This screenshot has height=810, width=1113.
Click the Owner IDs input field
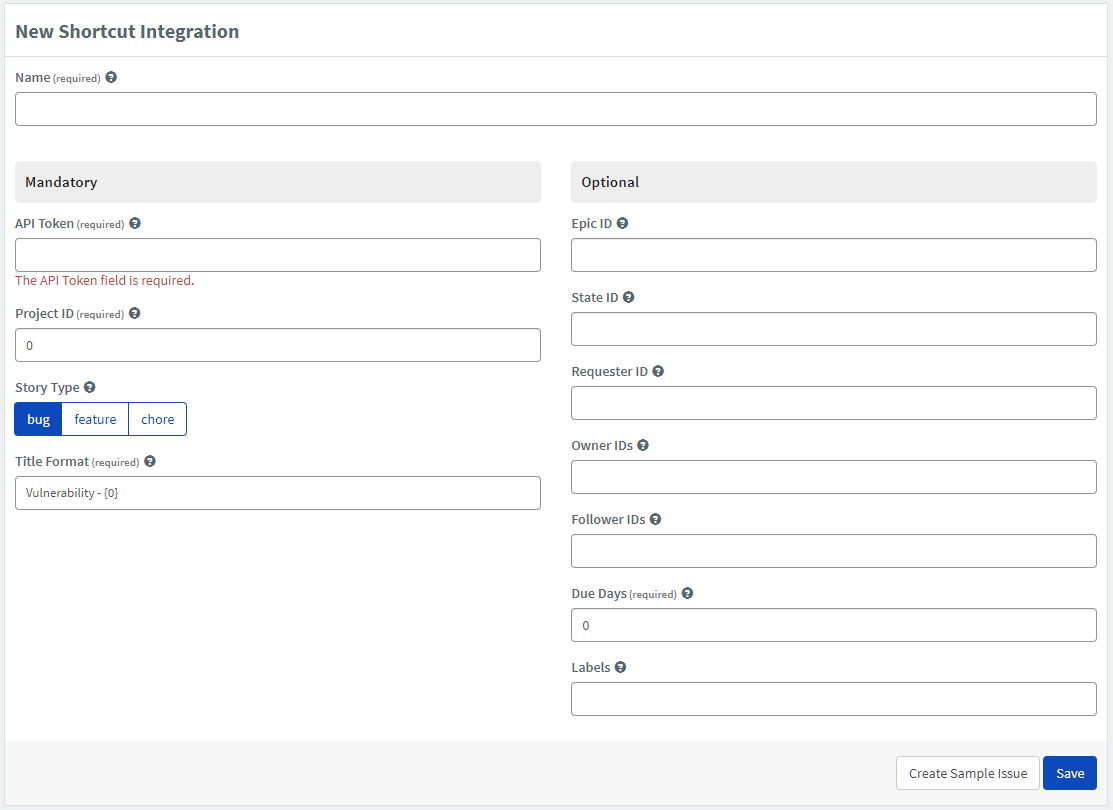pyautogui.click(x=834, y=477)
